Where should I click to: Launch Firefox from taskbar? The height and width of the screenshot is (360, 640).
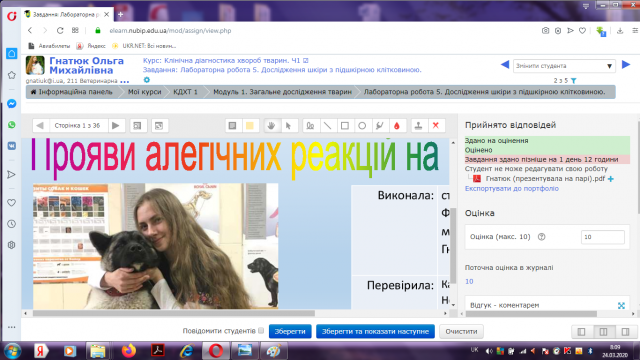[129, 351]
